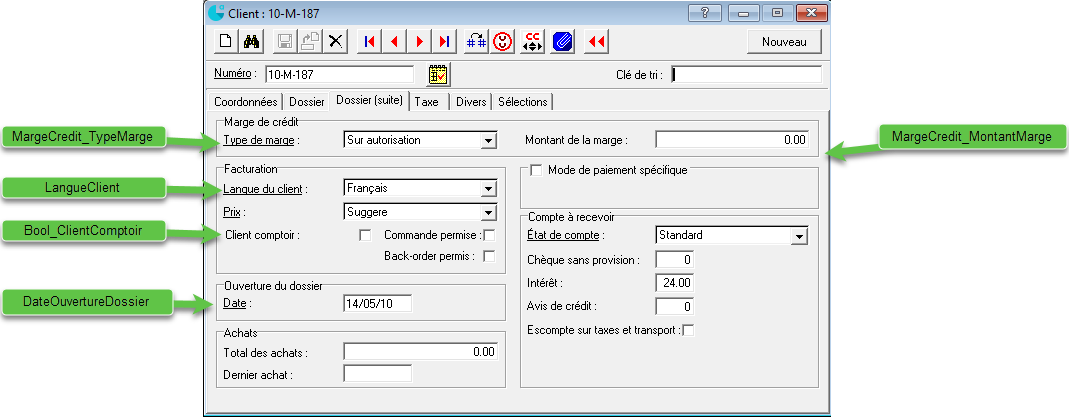Open attachments with the paperclip icon

click(562, 41)
